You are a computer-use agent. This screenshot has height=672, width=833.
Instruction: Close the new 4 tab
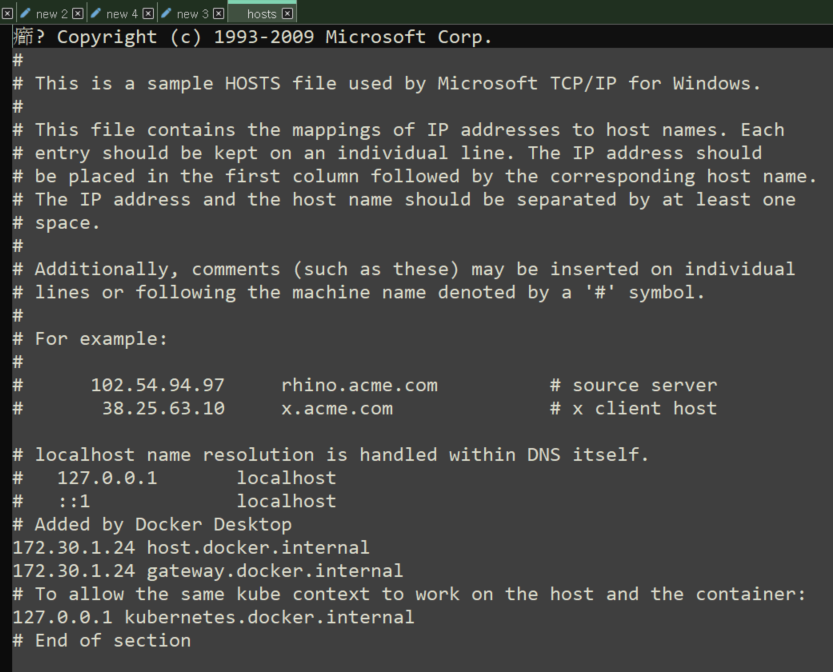[148, 13]
